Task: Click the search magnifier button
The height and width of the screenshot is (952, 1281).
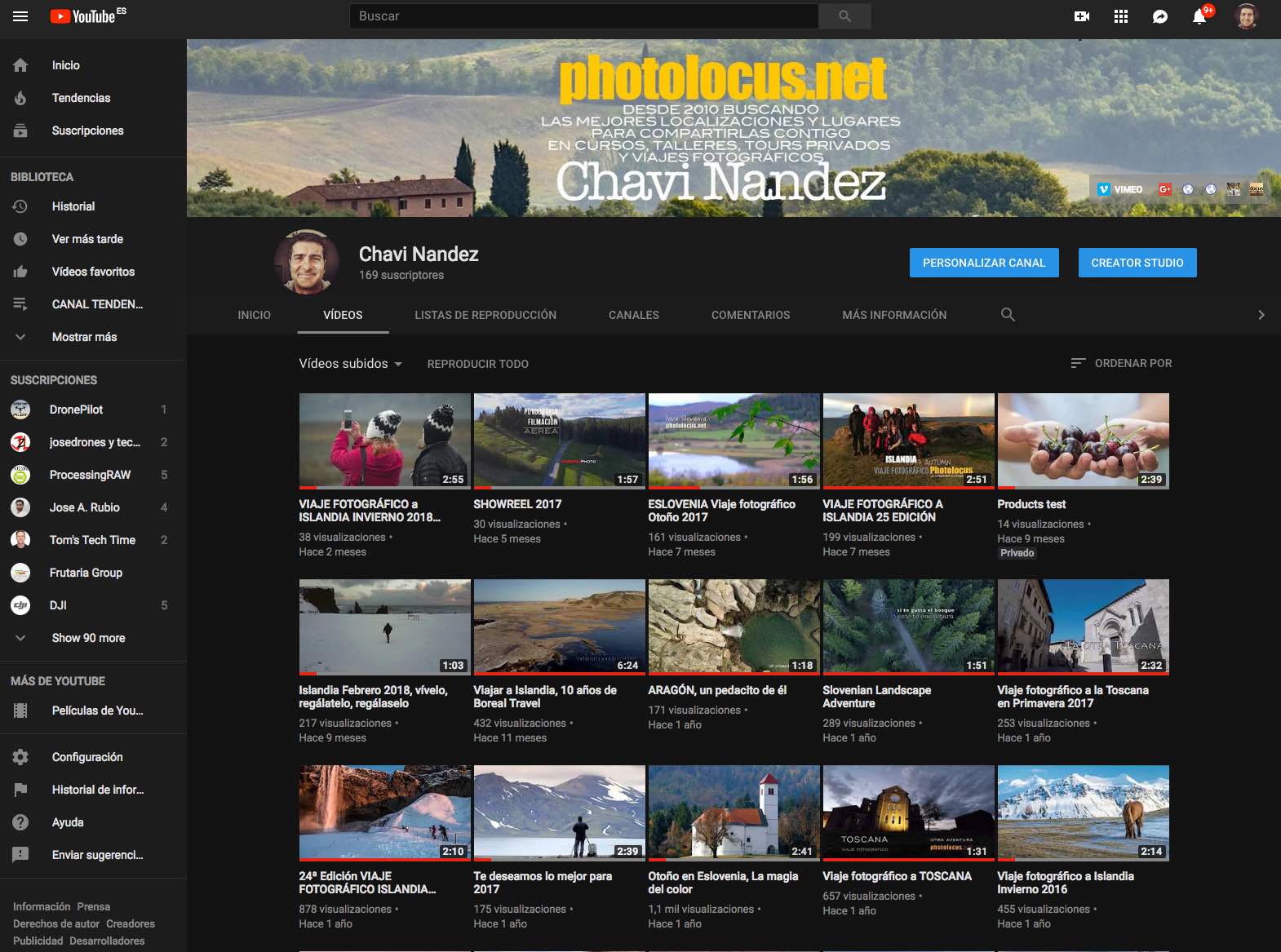Action: click(844, 16)
